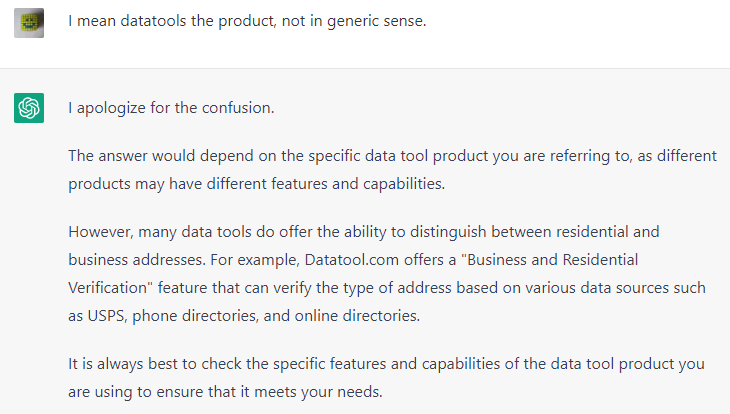Click the word "Verification" in the response
The width and height of the screenshot is (730, 414).
click(111, 288)
